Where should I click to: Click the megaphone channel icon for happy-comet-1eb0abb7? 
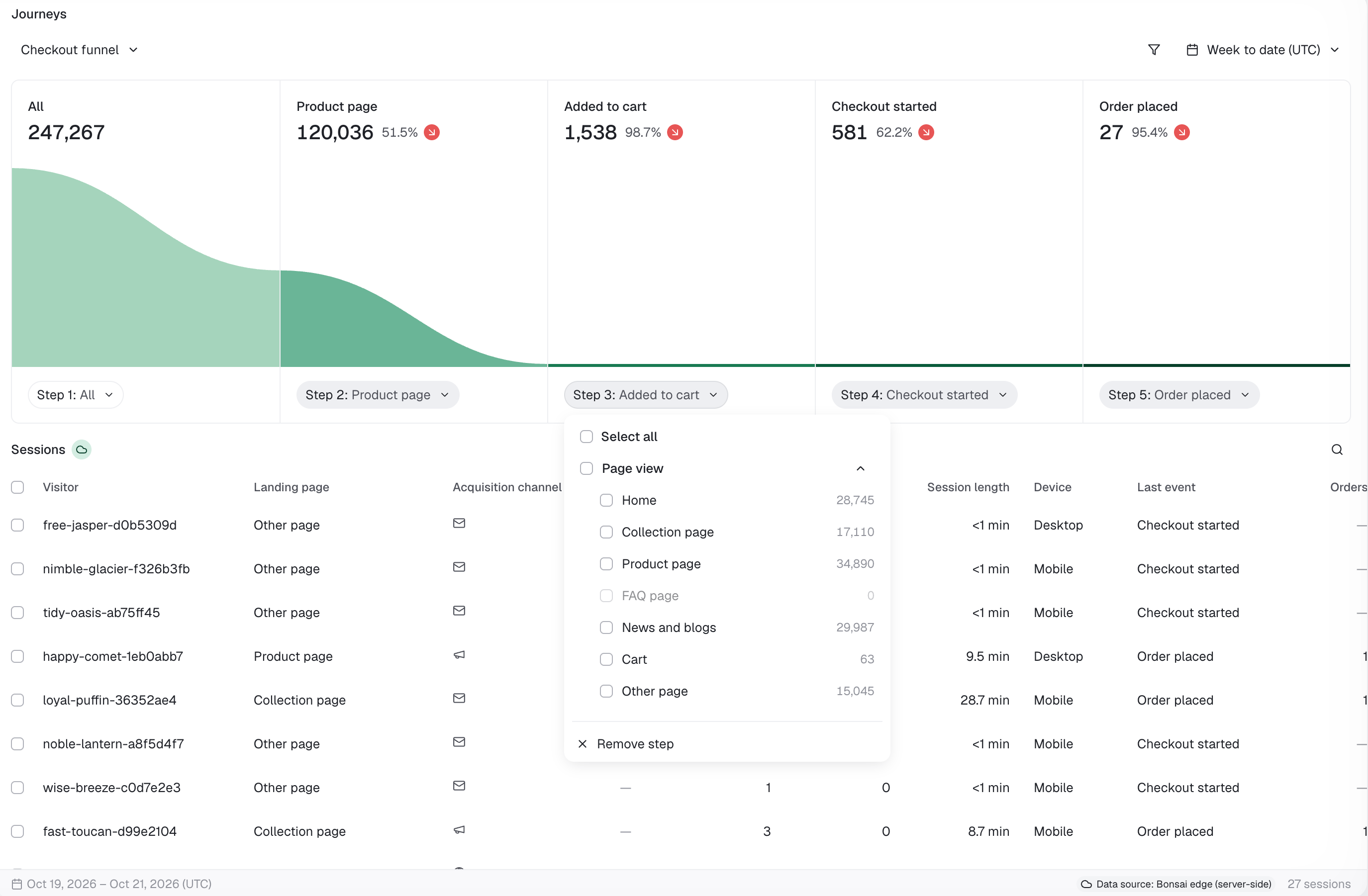pyautogui.click(x=459, y=655)
